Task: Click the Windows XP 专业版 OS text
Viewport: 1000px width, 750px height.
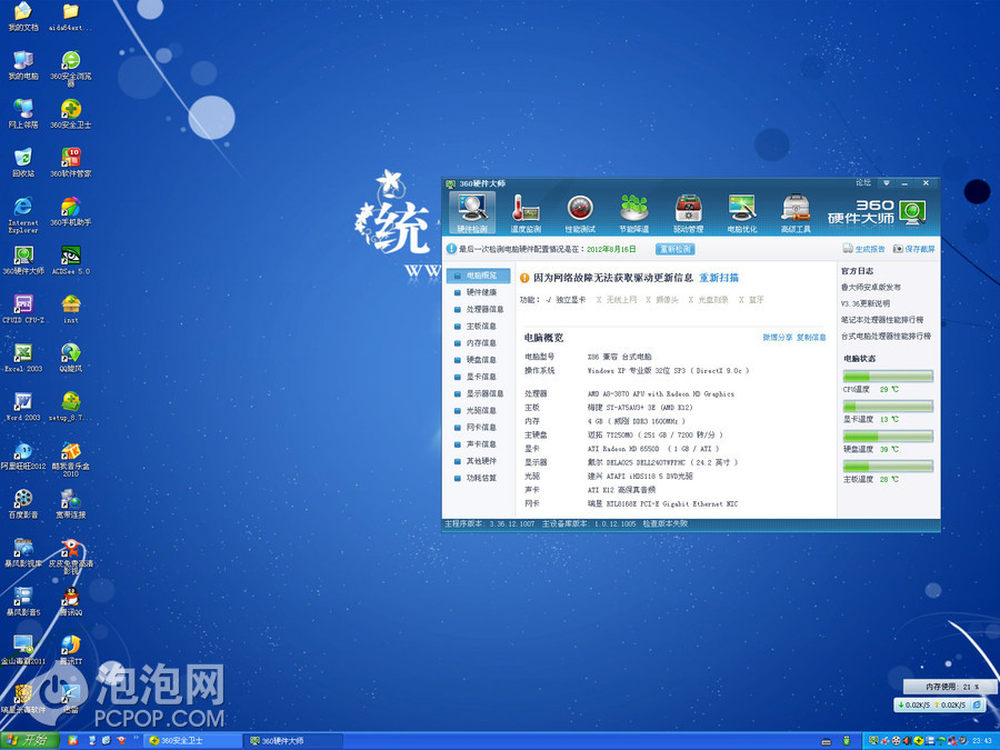Action: (x=668, y=371)
